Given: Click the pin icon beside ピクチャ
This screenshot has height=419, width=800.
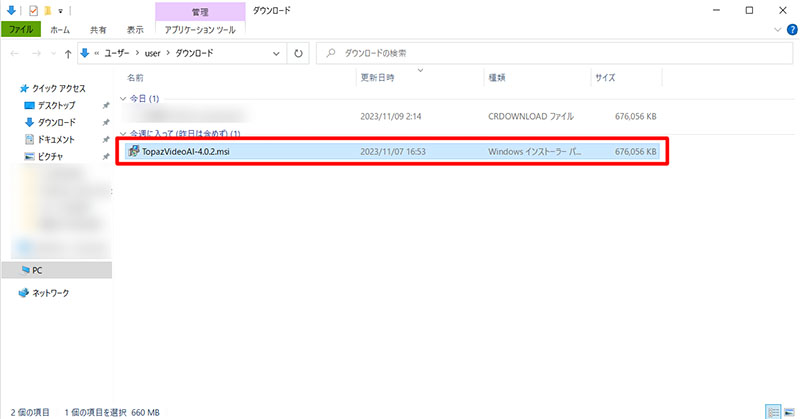Looking at the screenshot, I should (106, 156).
